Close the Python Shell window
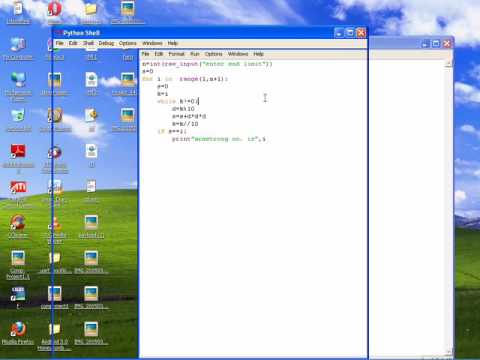 tap(361, 33)
